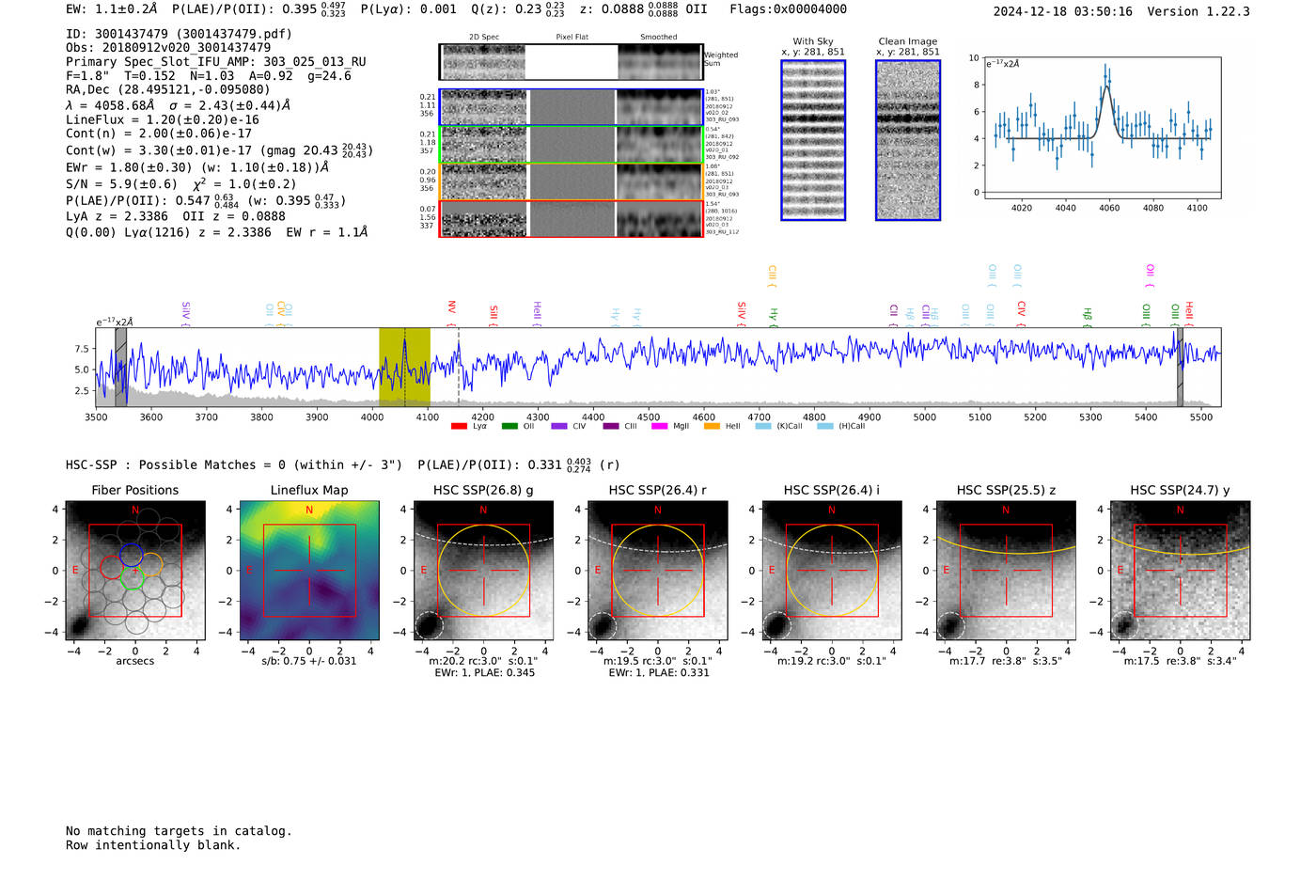This screenshot has height=896, width=1316.
Task: Open the HSC SSP(24.7) y image
Action: 1180,570
